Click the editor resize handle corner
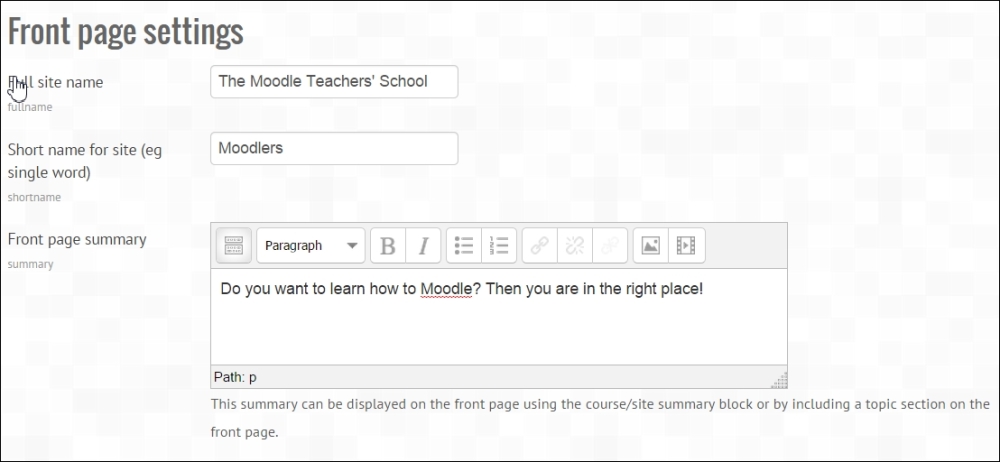1000x462 pixels. [x=779, y=380]
